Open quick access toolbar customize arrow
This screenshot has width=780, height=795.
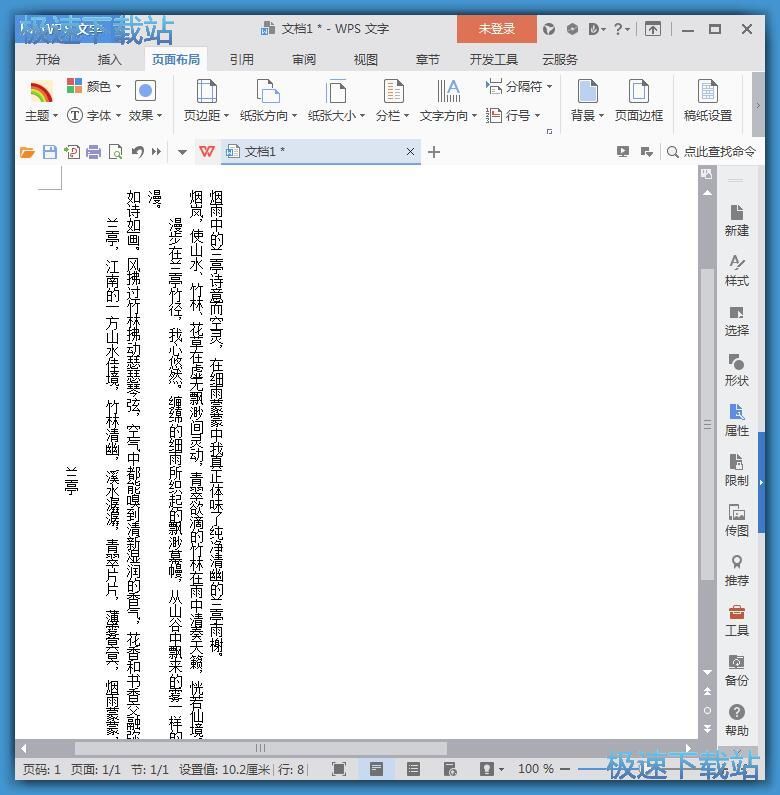pos(182,152)
